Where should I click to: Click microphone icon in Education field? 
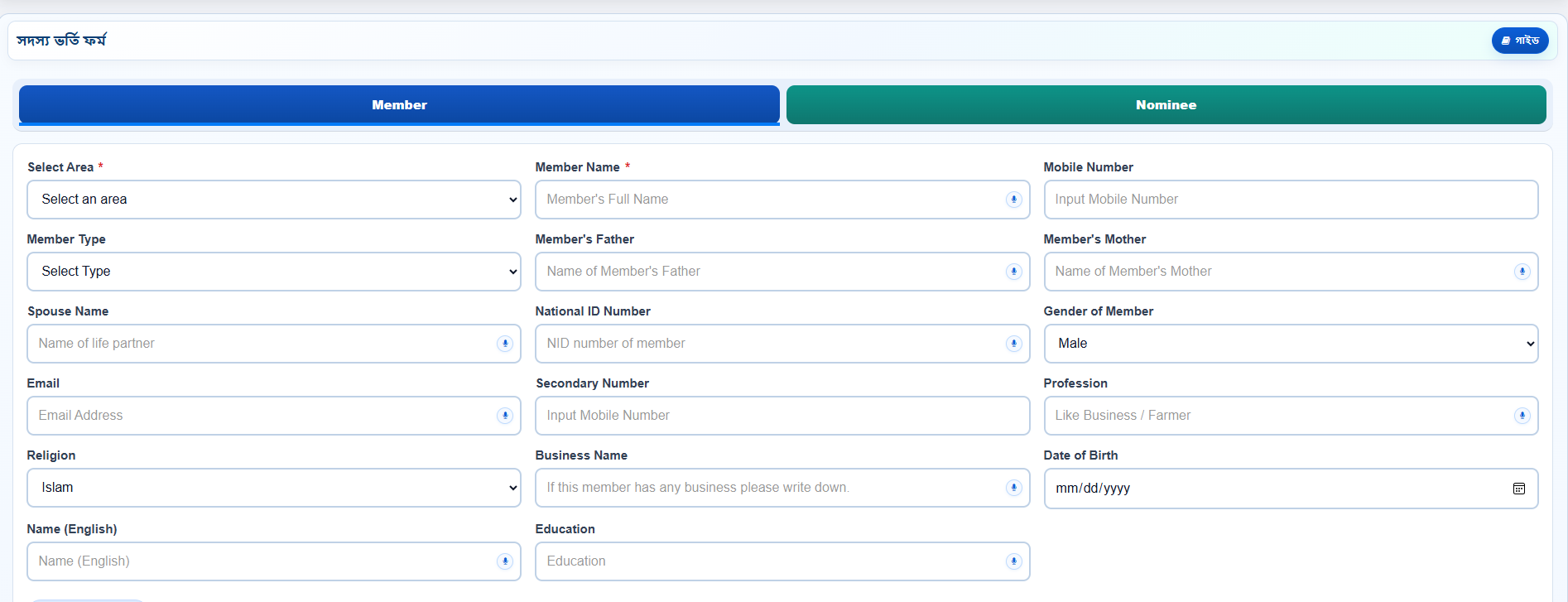point(1013,561)
